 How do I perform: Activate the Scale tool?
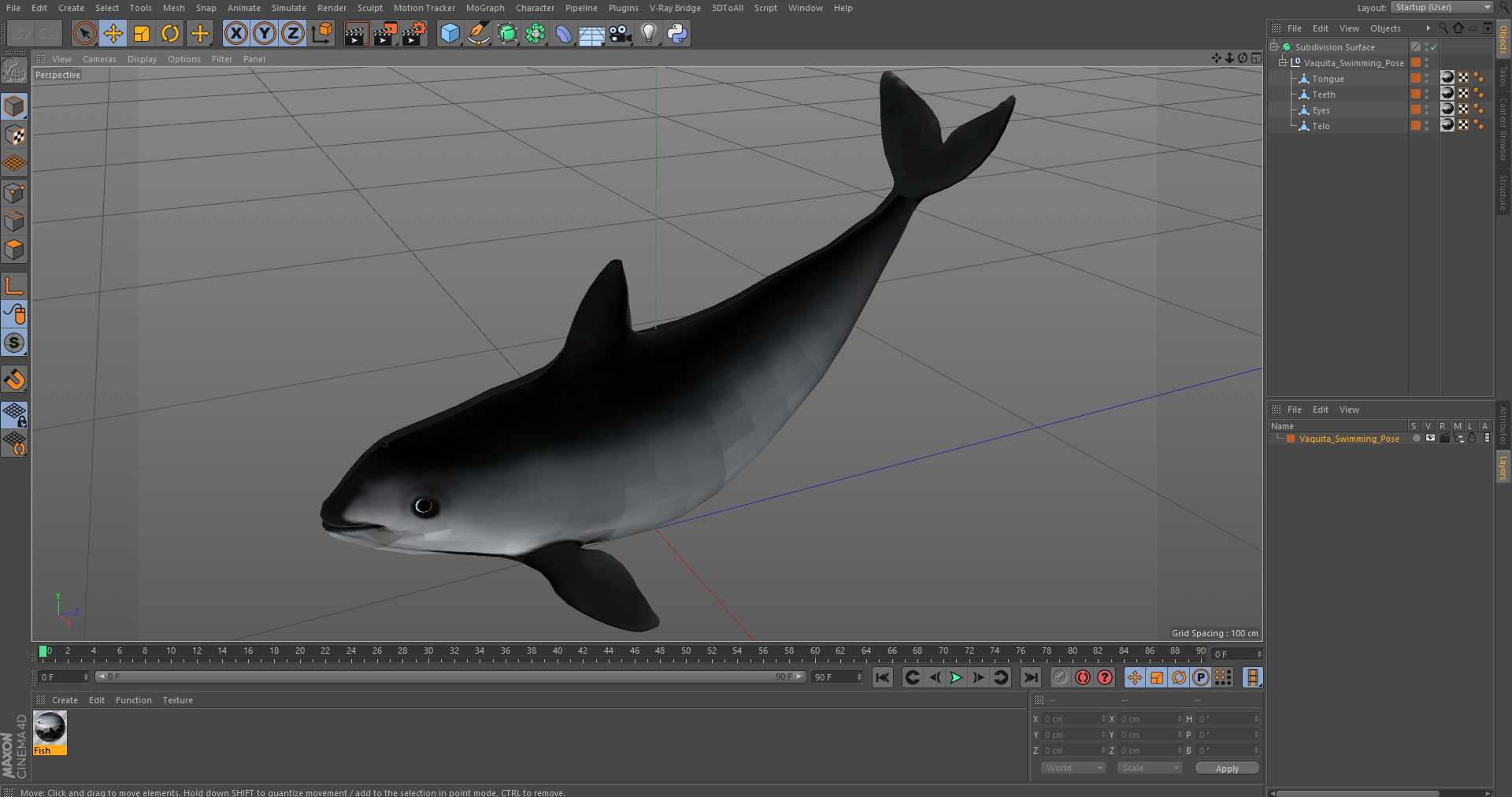(x=142, y=33)
